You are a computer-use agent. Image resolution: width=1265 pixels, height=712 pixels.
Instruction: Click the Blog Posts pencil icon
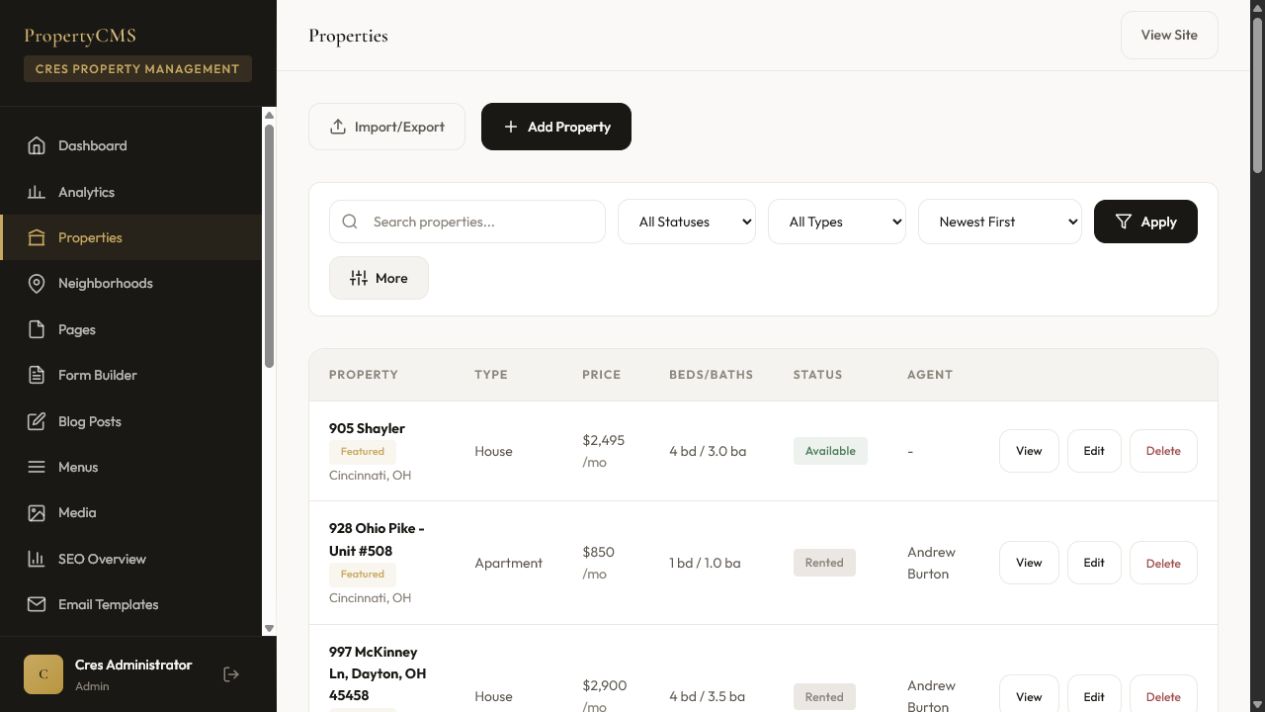coord(36,421)
